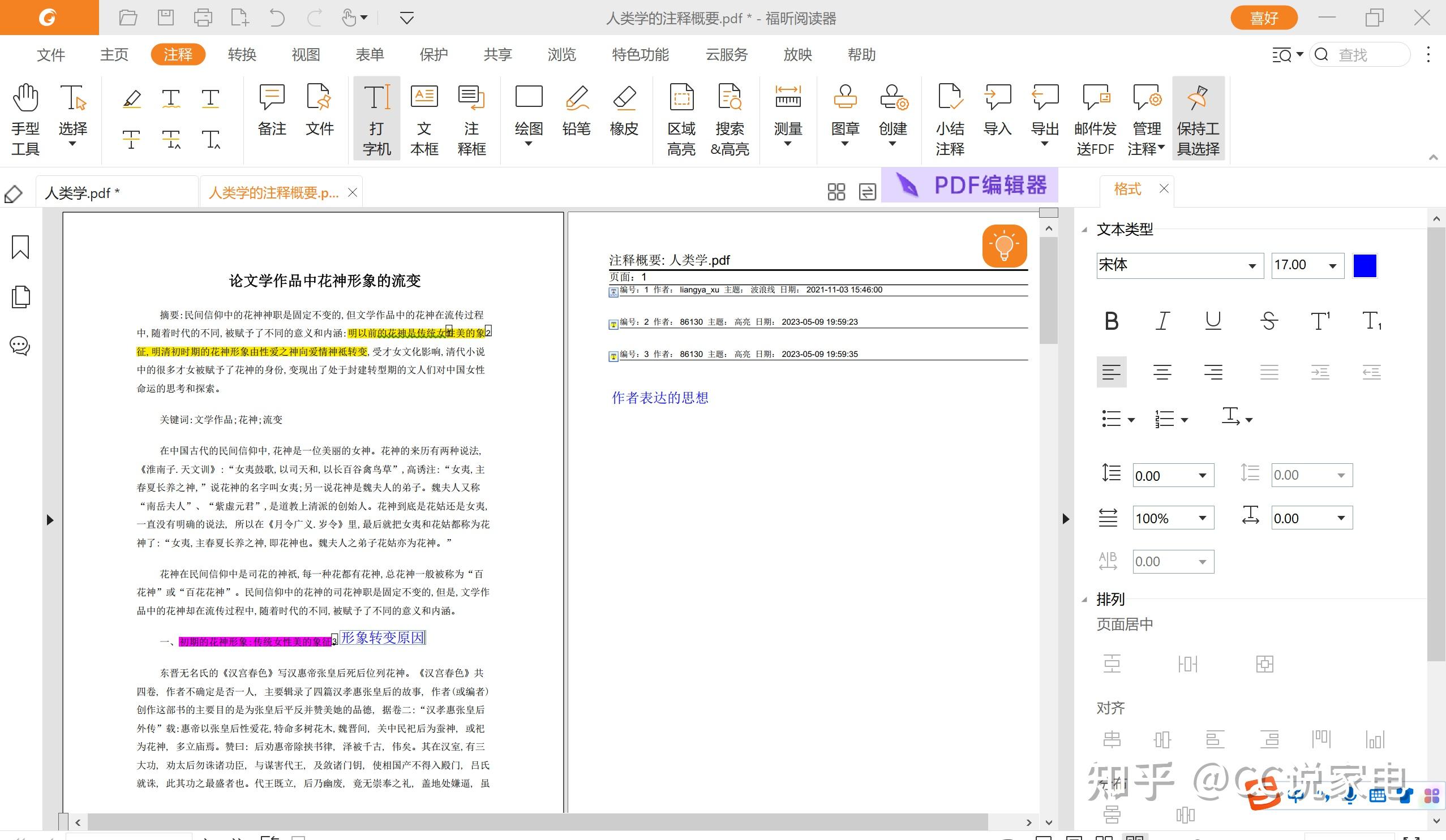
Task: Click the 形象转变原因 typewriter annotation
Action: coord(383,637)
